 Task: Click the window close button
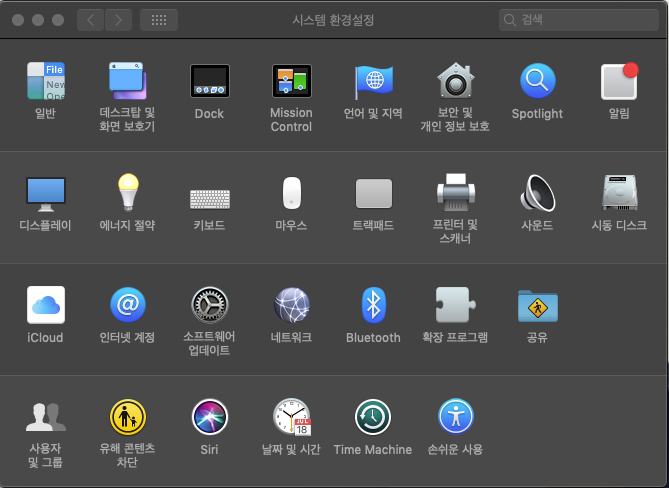pyautogui.click(x=18, y=20)
